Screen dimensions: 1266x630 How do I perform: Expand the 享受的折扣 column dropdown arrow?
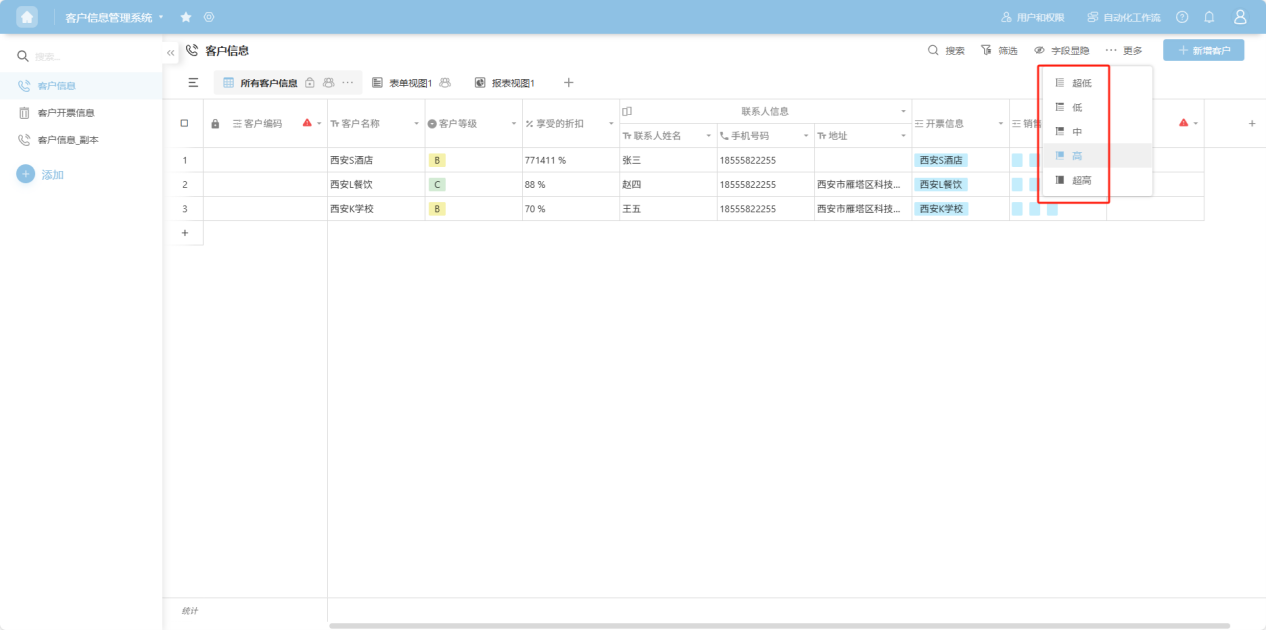coord(611,124)
